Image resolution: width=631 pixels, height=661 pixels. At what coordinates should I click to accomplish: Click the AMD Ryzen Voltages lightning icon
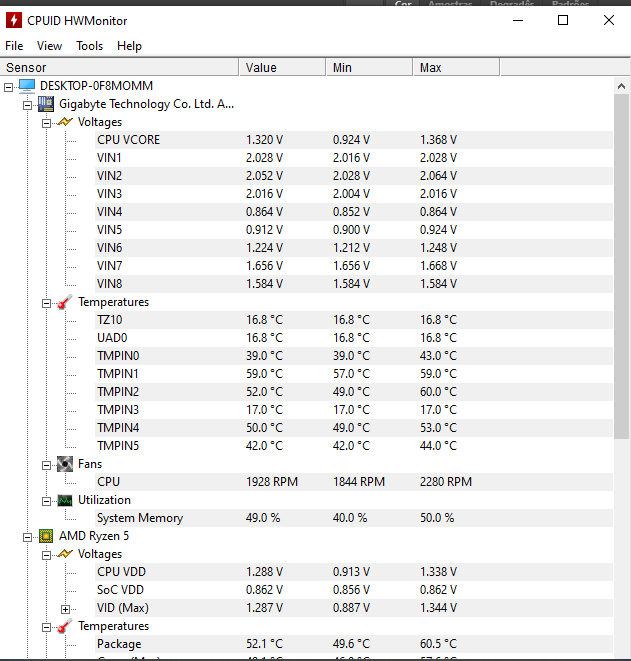[65, 554]
